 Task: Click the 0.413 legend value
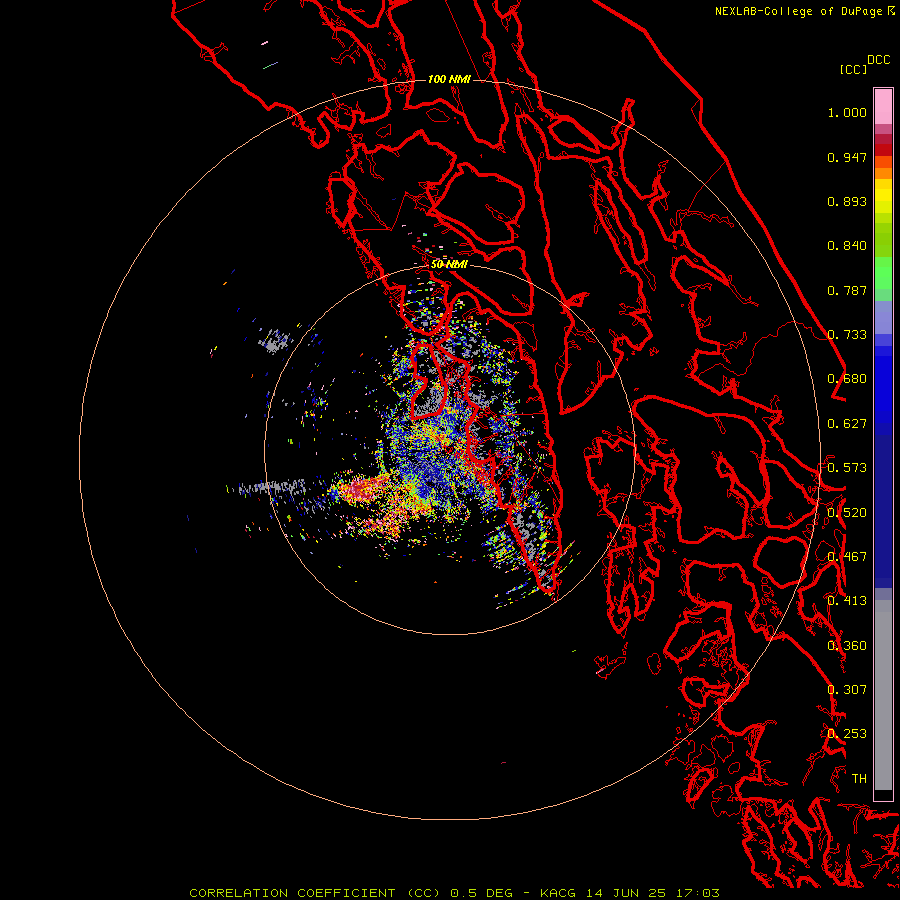point(847,601)
